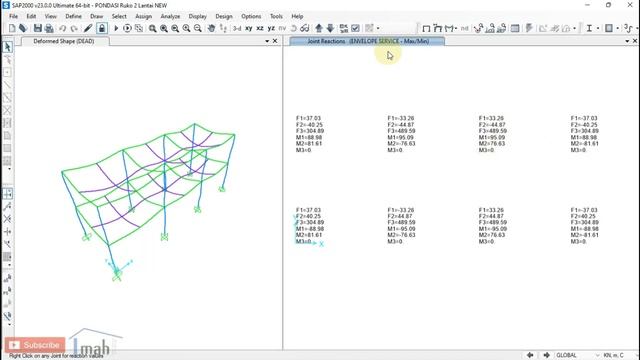Viewport: 640px width, 360px height.
Task: Click the Refresh Window pencil icon
Action: (x=88, y=28)
